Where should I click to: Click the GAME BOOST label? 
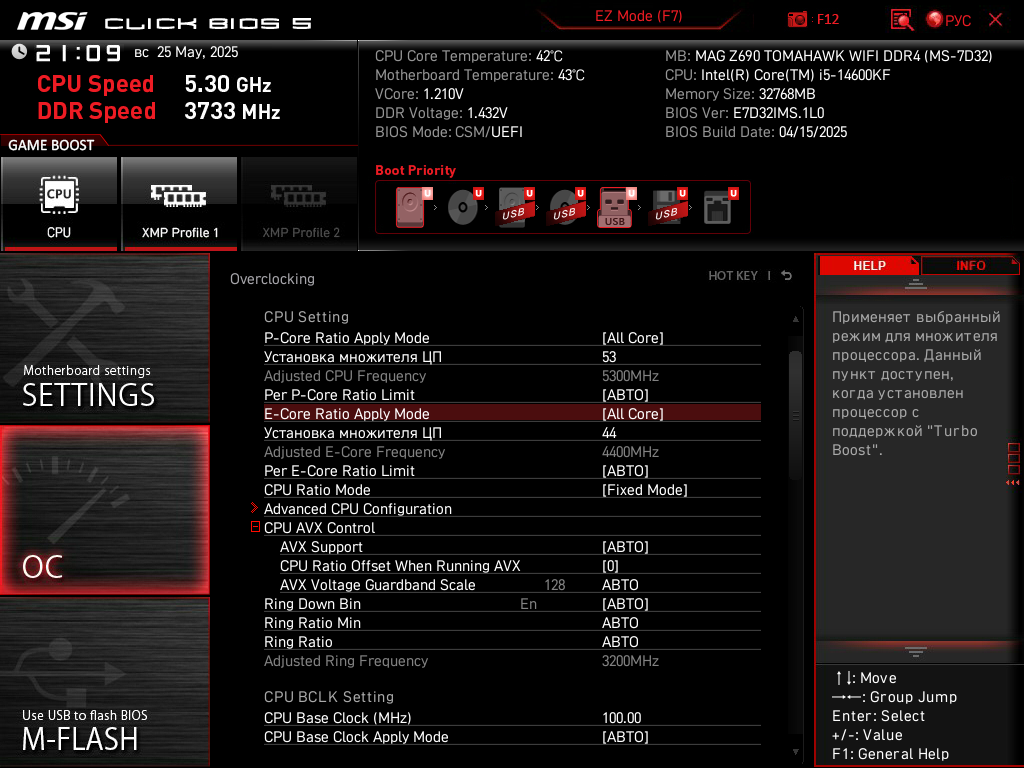point(51,145)
